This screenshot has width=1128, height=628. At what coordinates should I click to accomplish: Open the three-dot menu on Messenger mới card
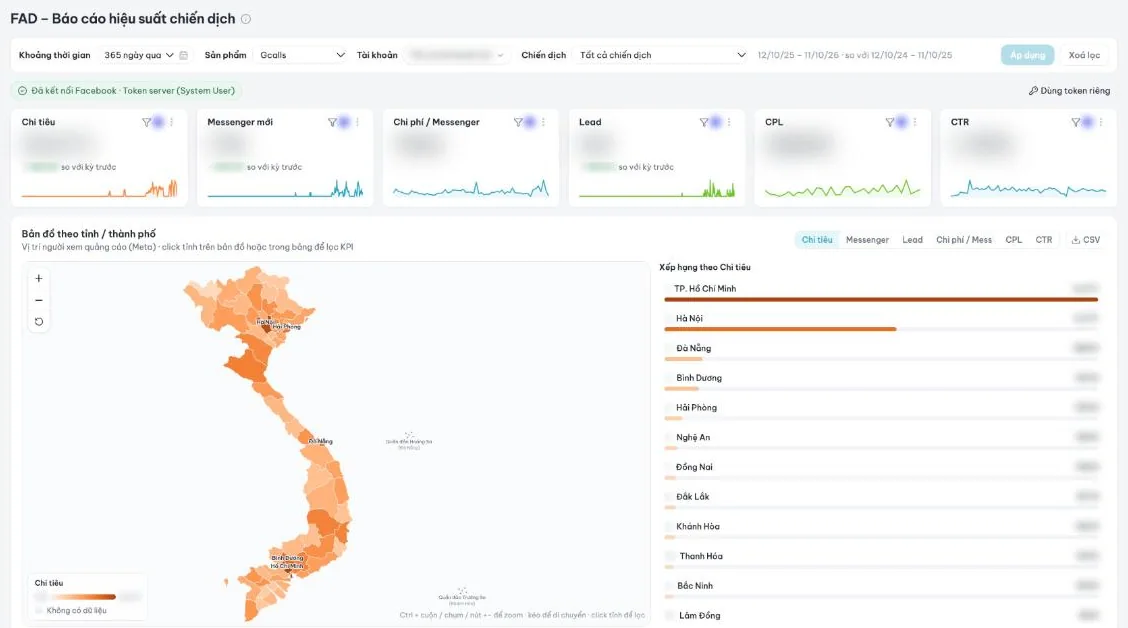[x=358, y=122]
